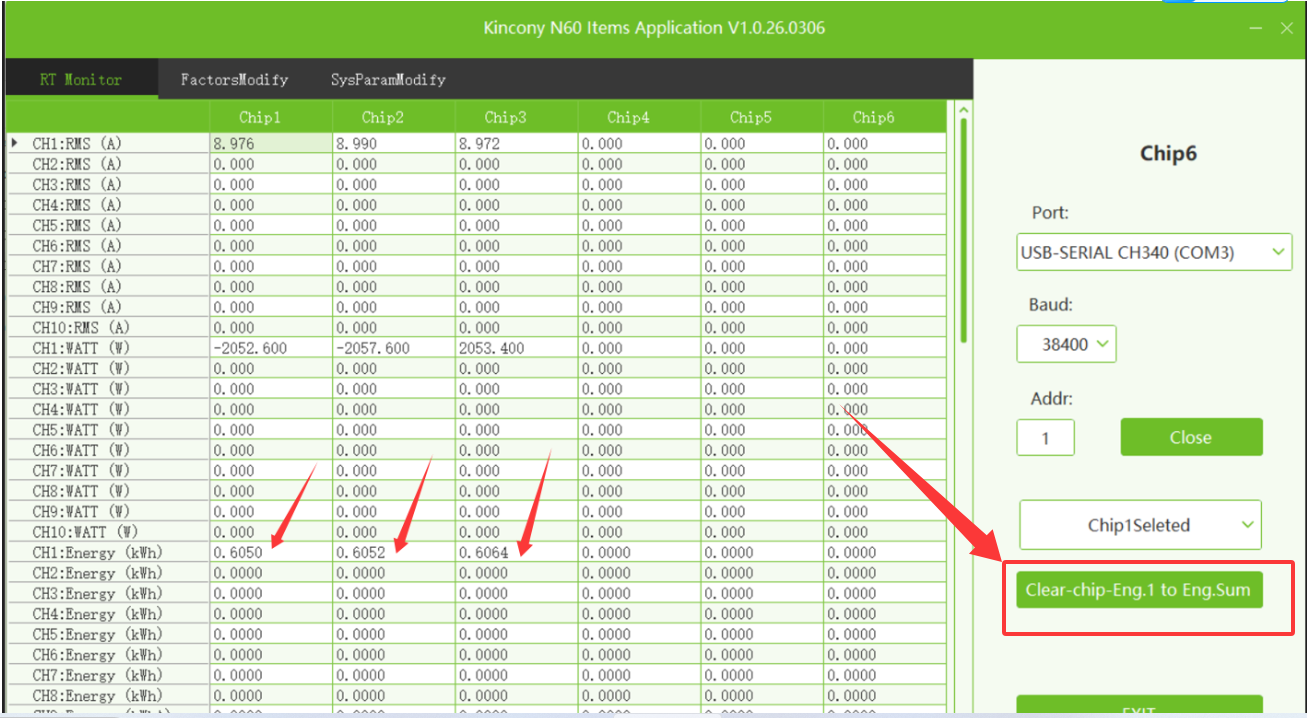Select the Chip6 column header

873,117
